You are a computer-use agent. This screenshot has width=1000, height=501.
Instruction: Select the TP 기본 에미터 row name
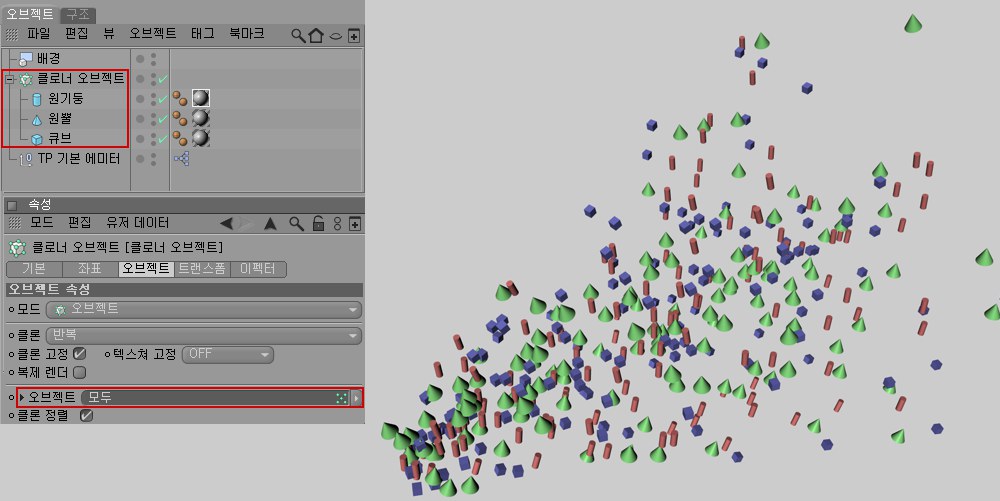click(79, 159)
